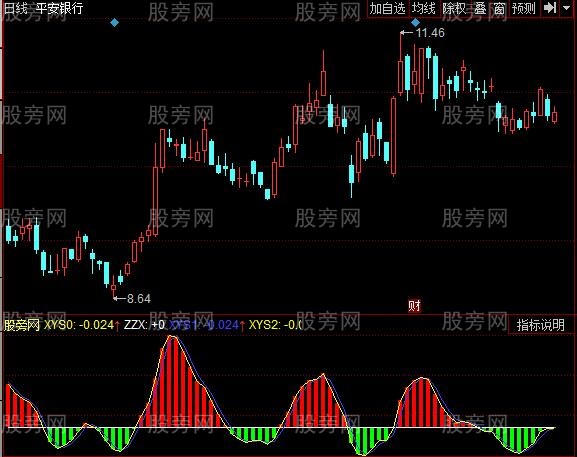
Task: Click the arrow-to-bar icon in top toolbar
Action: [550, 8]
